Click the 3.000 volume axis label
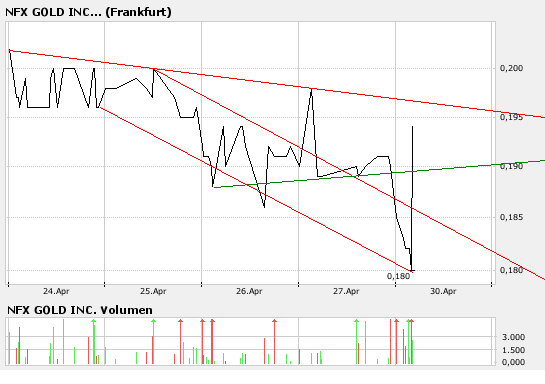This screenshot has height=384, width=545. (513, 337)
